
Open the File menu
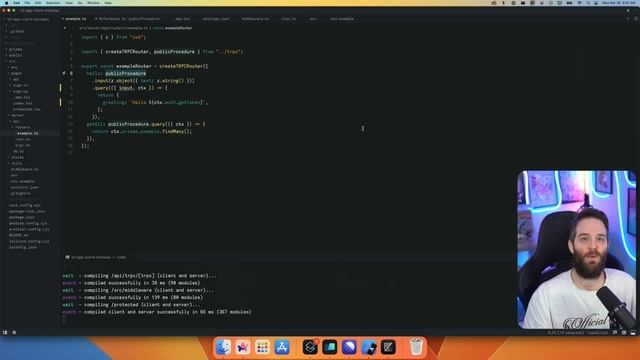tap(27, 3)
